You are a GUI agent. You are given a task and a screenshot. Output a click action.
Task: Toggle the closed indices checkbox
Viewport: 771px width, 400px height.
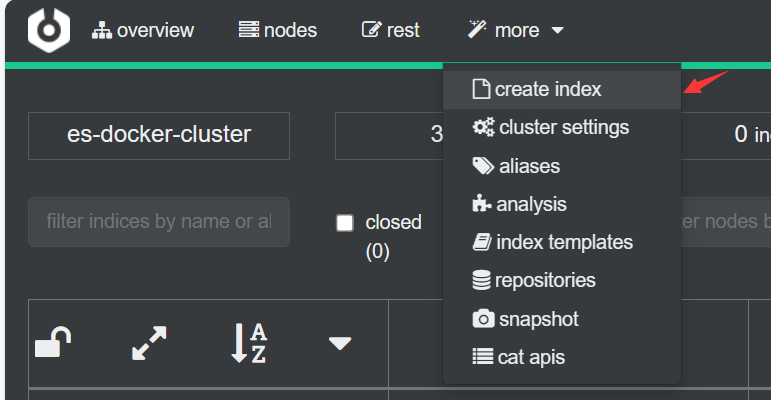tap(345, 223)
